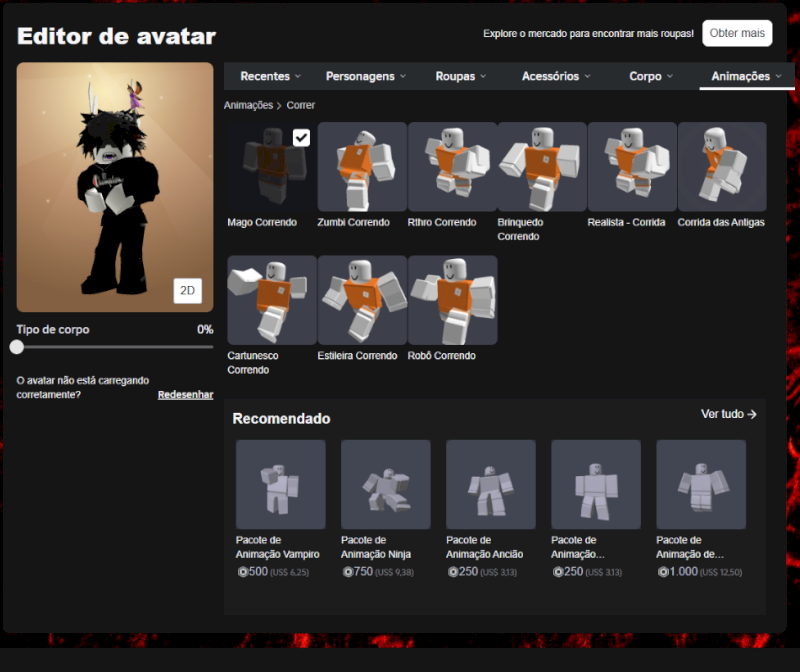Pick the Robô Correndo animation thumbnail
The width and height of the screenshot is (800, 672).
(x=452, y=300)
